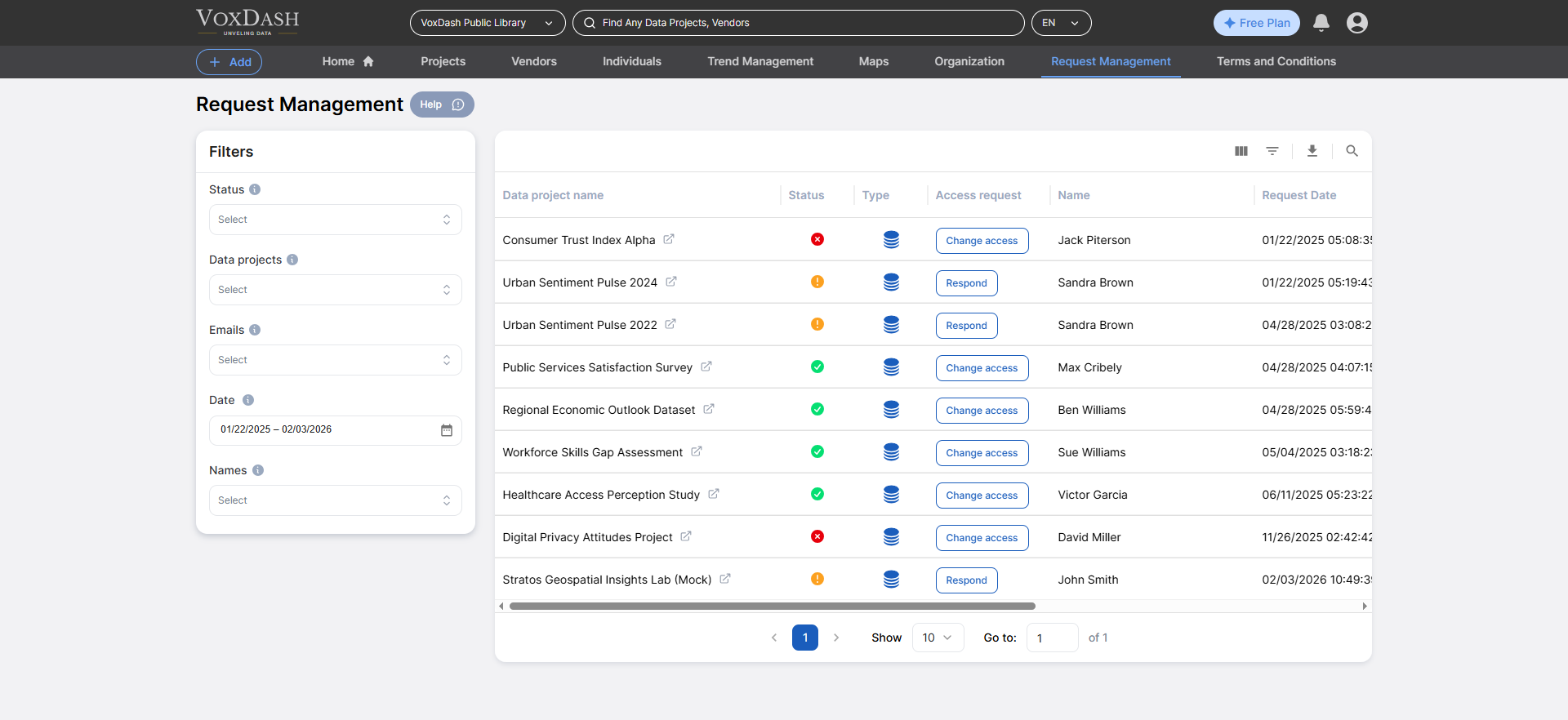
Task: Expand VoxDash Public Library dropdown
Action: pos(488,23)
